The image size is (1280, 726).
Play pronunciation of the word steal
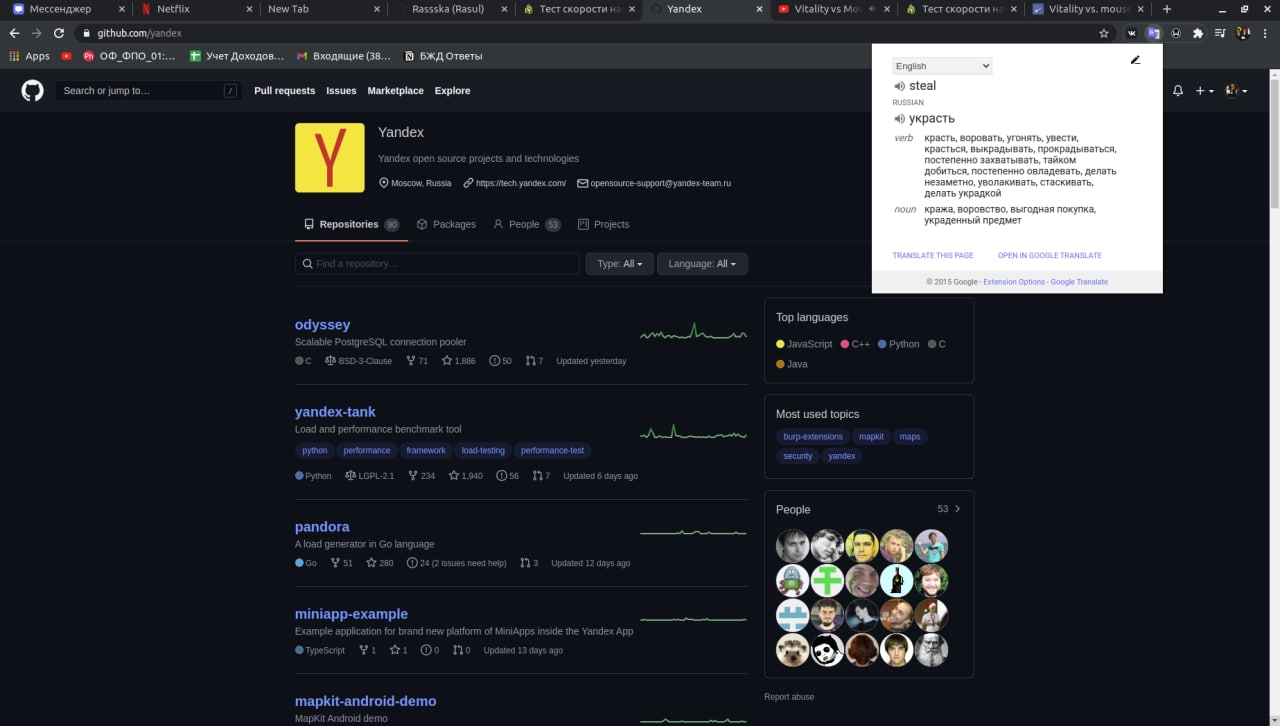click(899, 86)
